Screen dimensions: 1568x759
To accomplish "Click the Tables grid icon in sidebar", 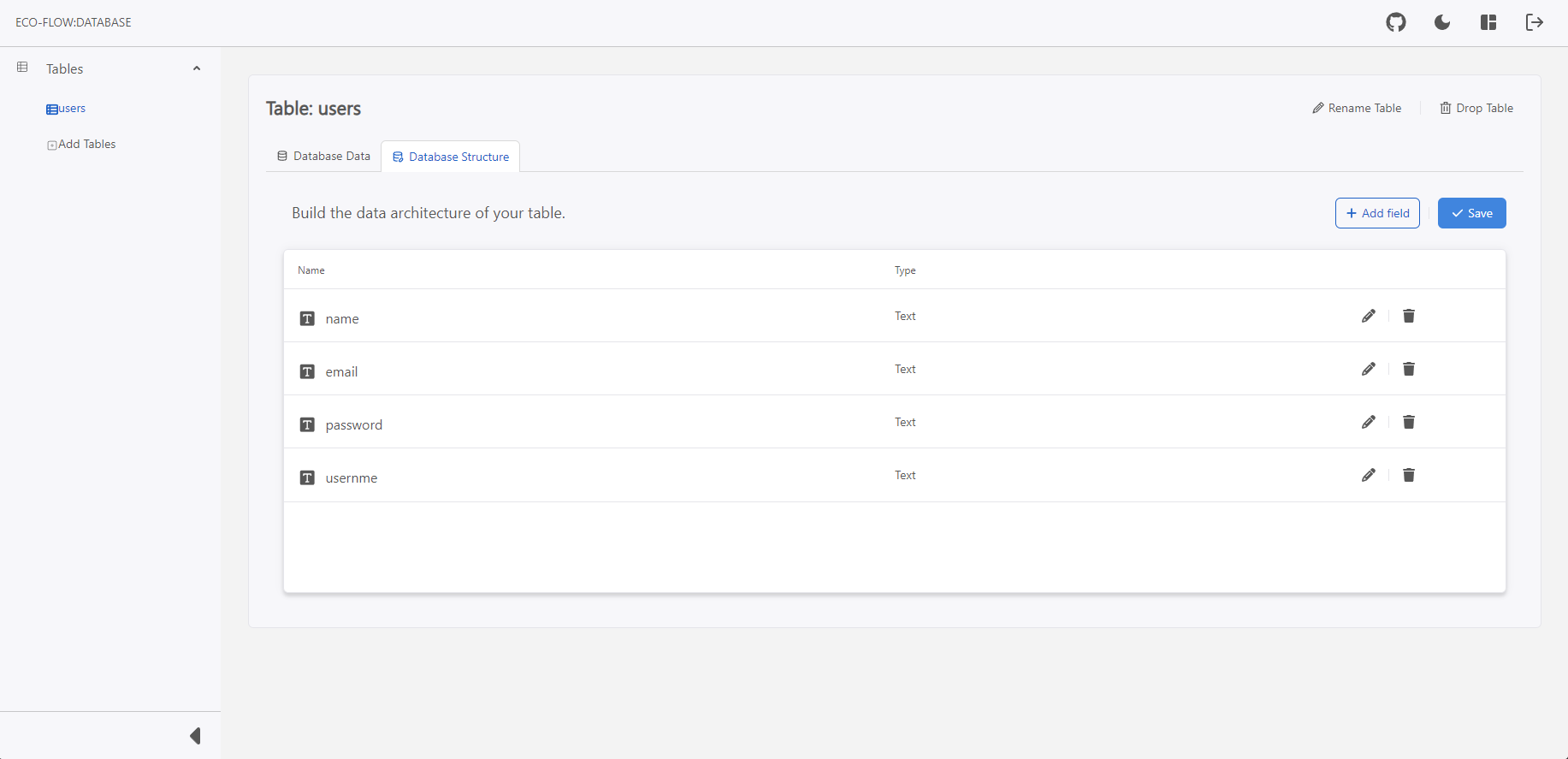I will click(x=22, y=67).
